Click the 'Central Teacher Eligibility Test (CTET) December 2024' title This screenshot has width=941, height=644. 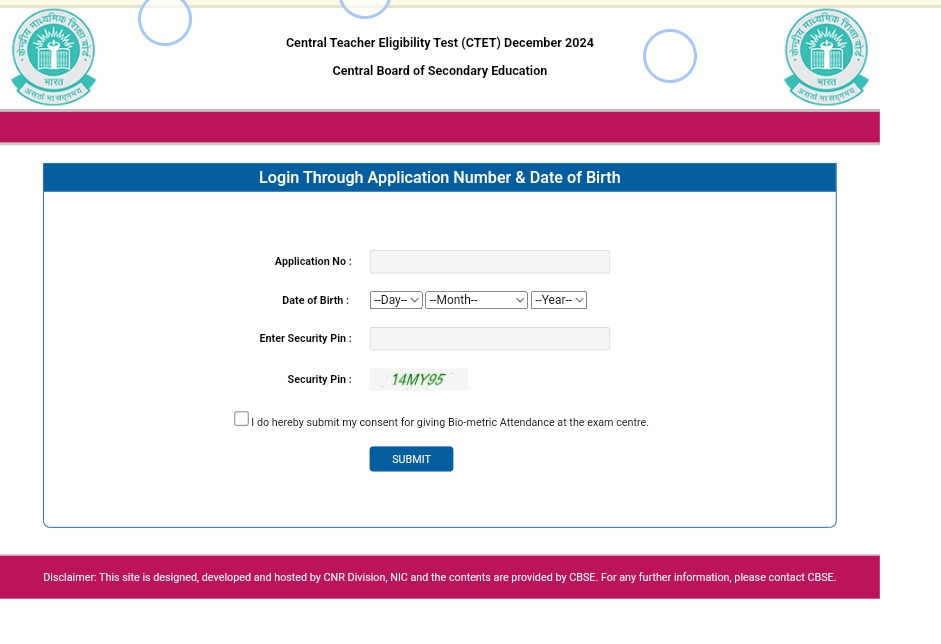tap(440, 43)
